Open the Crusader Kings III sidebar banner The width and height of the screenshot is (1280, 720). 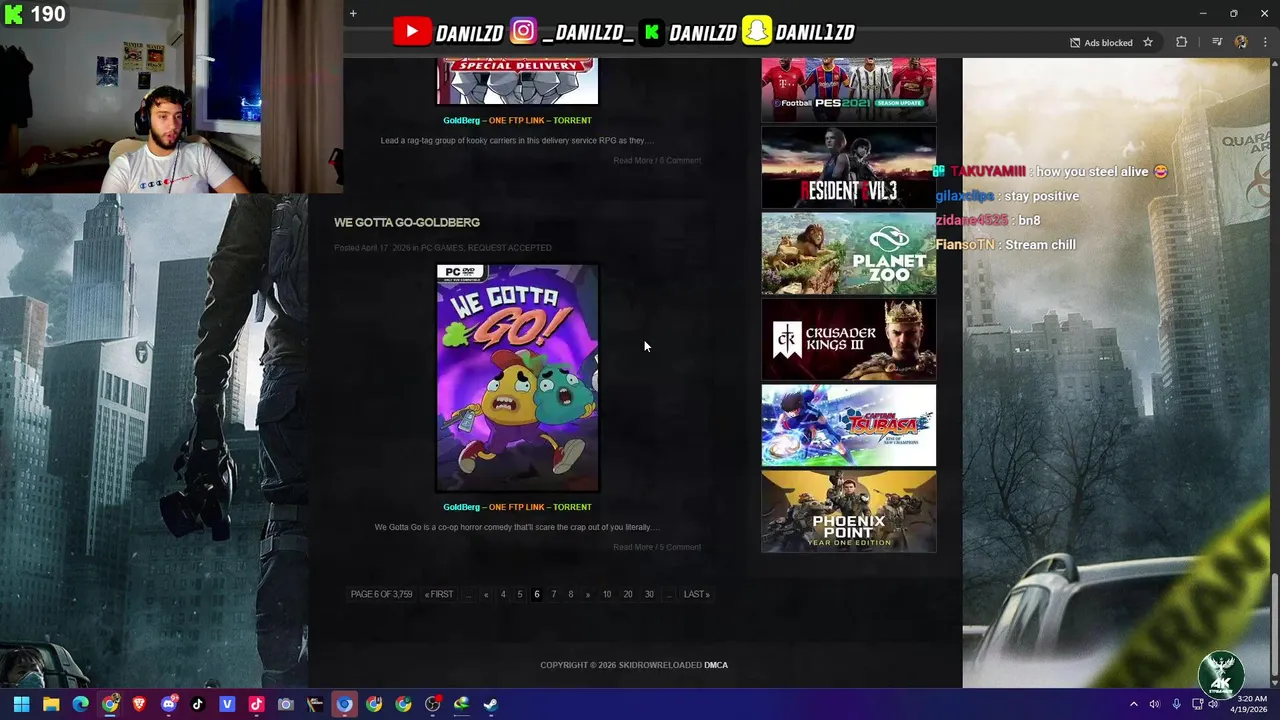tap(849, 339)
